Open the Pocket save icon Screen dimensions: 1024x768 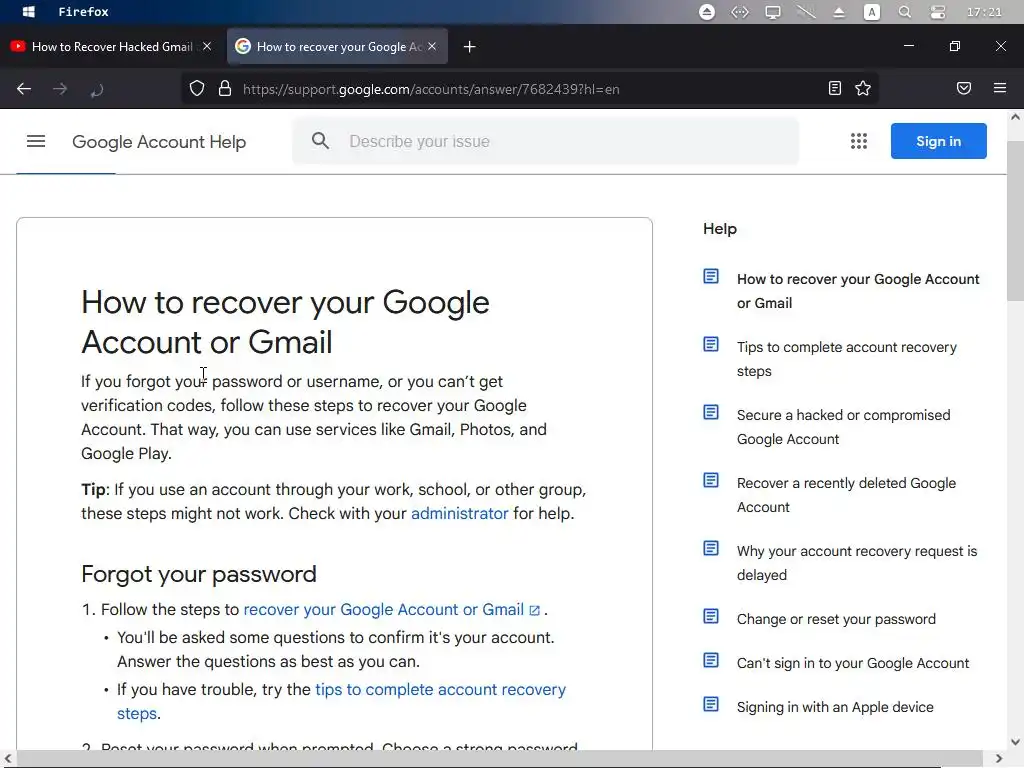tap(964, 88)
